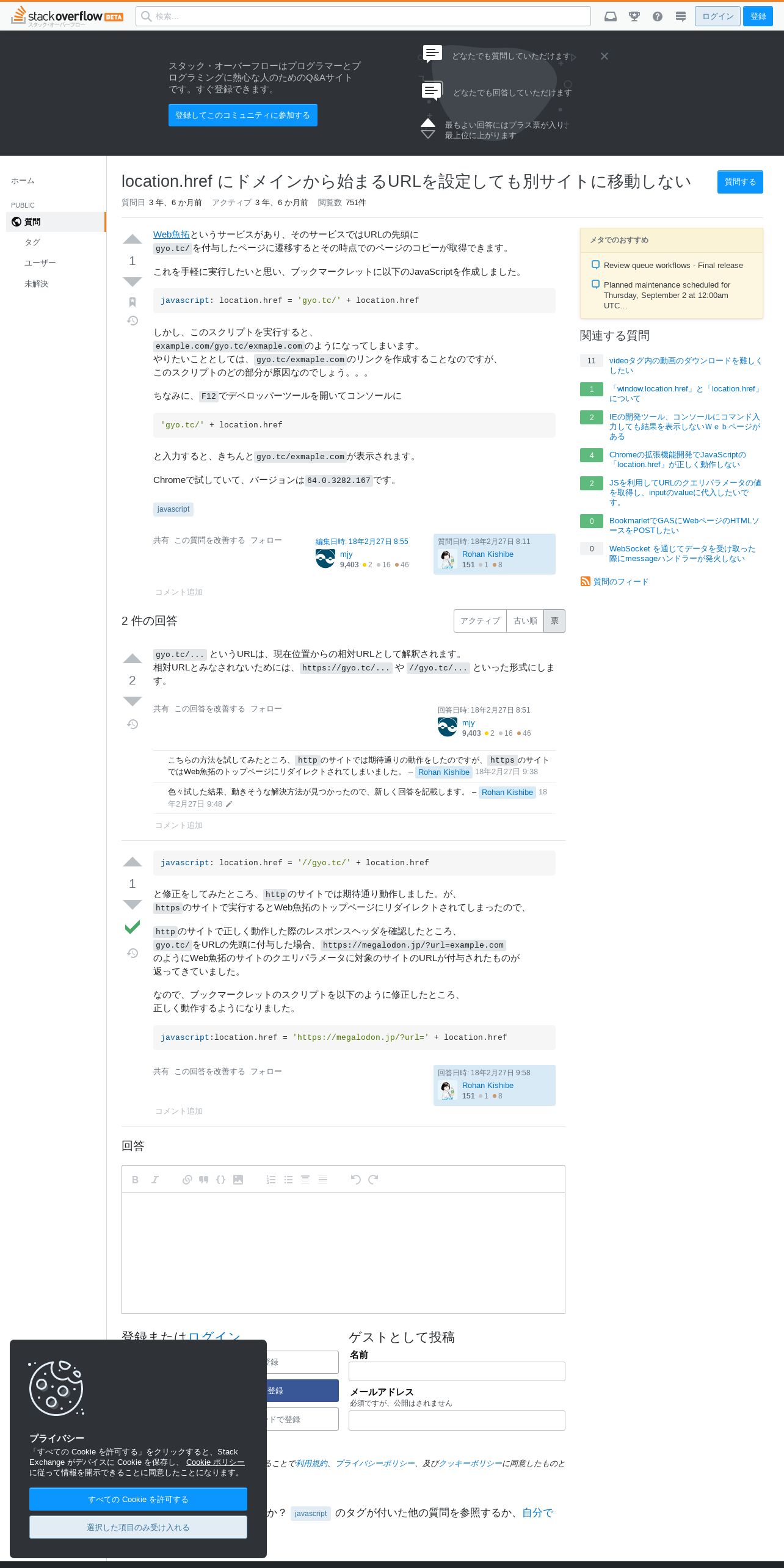The image size is (784, 1568).
Task: Downvote the question
Action: (132, 281)
